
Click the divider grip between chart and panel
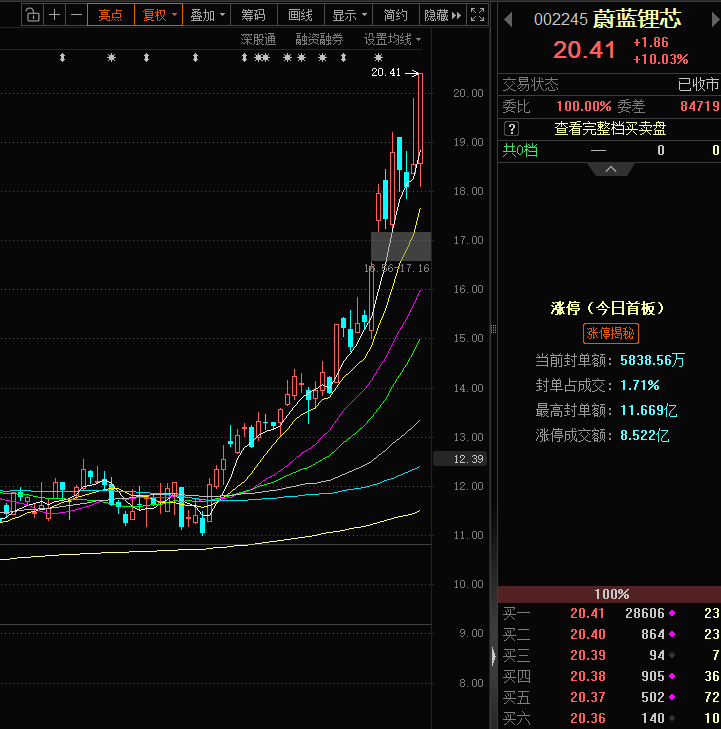click(493, 329)
